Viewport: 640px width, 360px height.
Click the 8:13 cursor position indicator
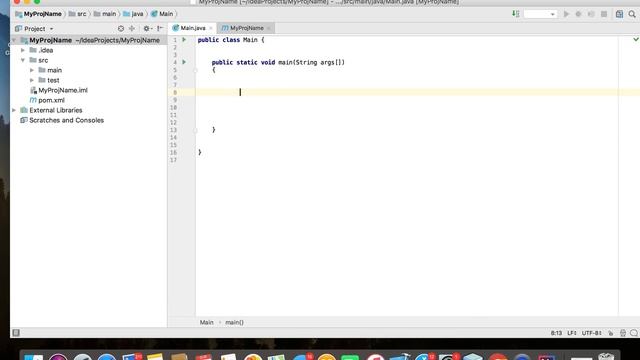(556, 333)
